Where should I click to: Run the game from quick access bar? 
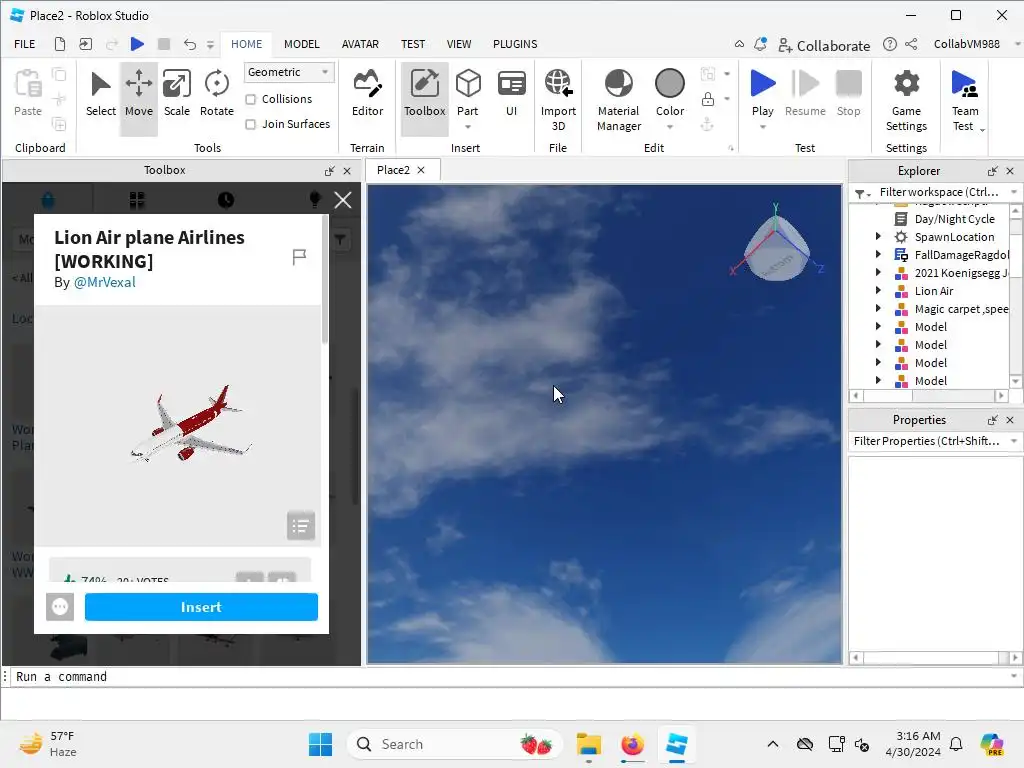(x=137, y=44)
